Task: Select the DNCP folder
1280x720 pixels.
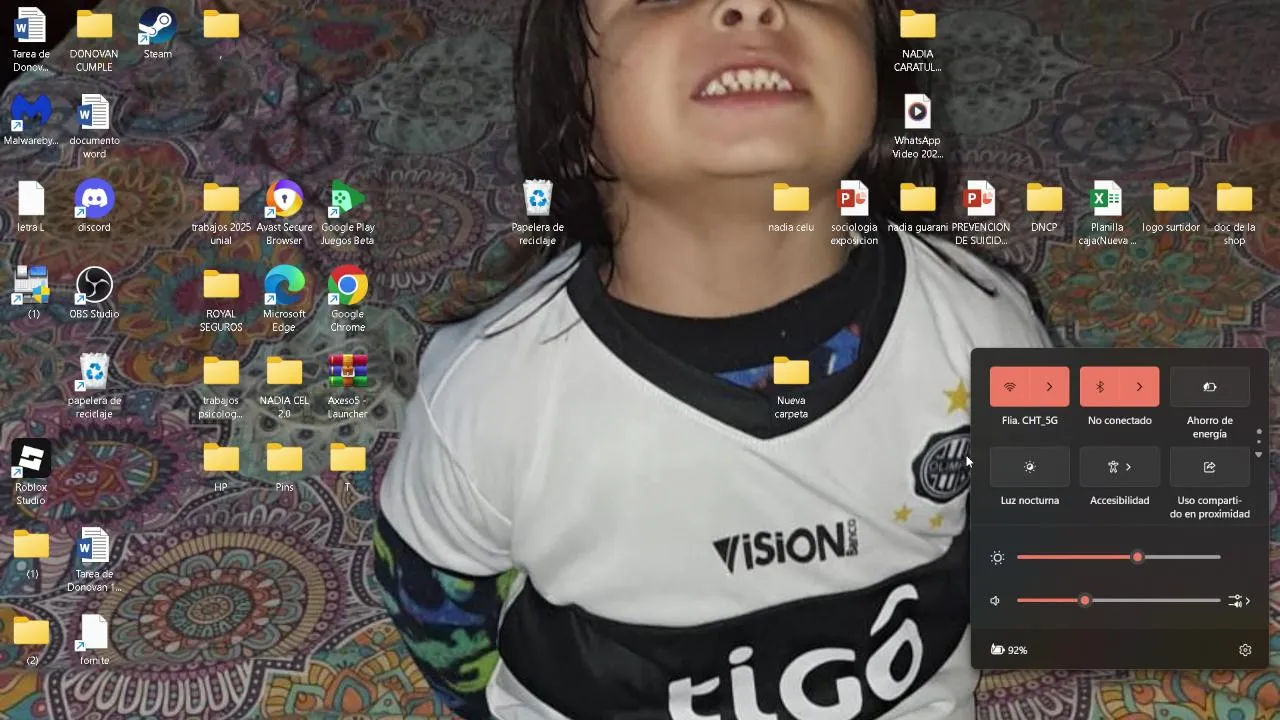Action: [x=1044, y=207]
